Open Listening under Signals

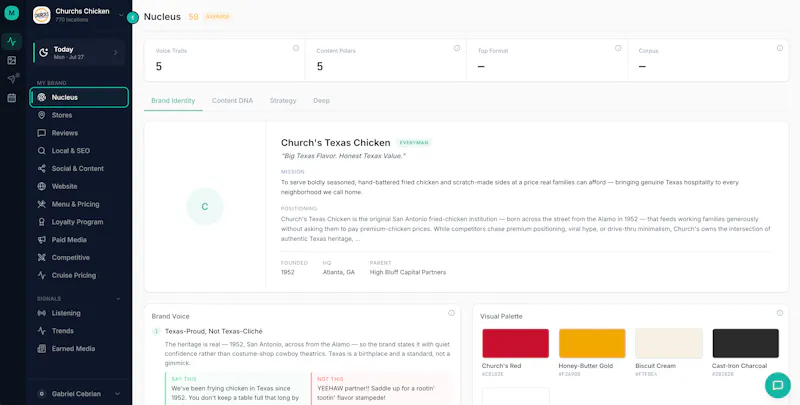click(79, 313)
